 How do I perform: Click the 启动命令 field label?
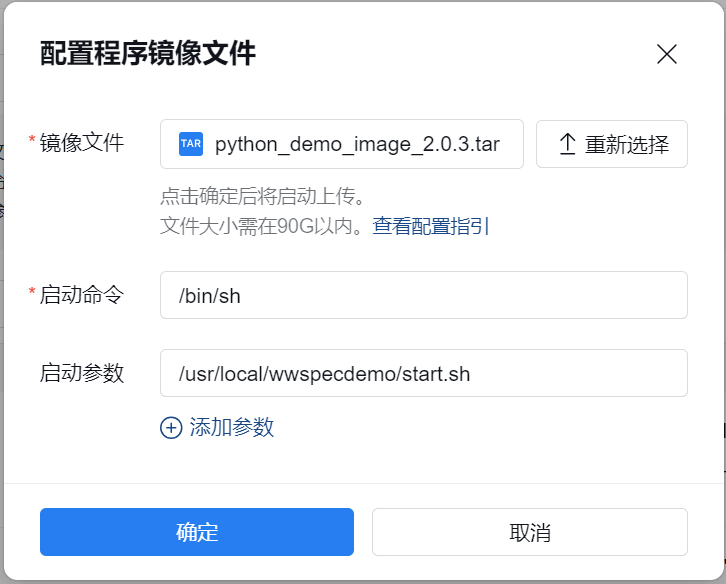tap(82, 294)
